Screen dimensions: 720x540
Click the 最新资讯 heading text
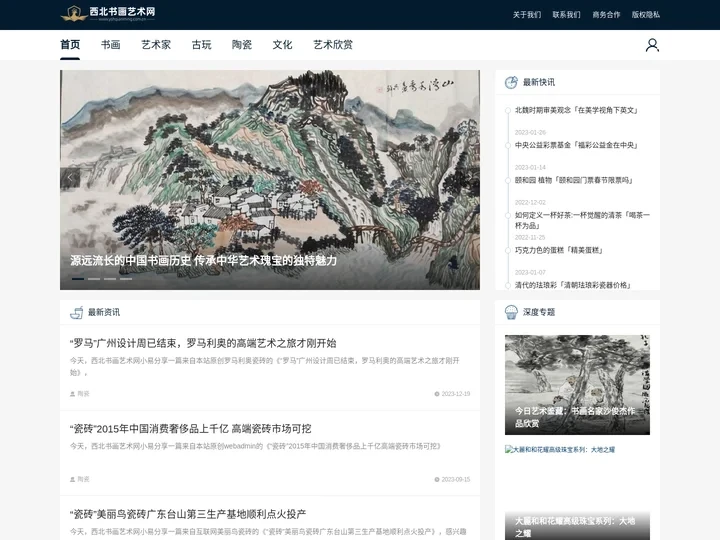[104, 312]
